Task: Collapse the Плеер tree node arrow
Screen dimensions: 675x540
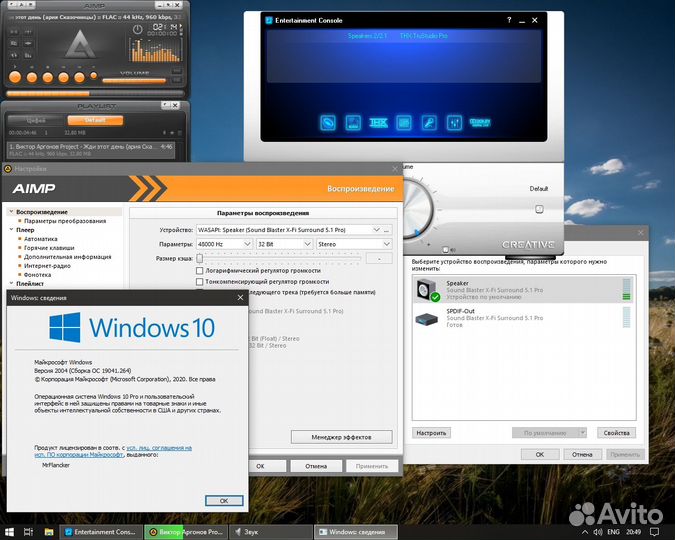Action: coord(12,230)
